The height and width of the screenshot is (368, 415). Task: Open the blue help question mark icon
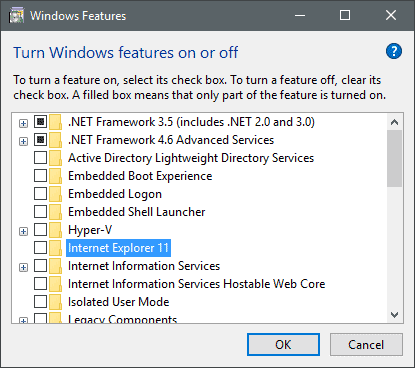point(394,51)
